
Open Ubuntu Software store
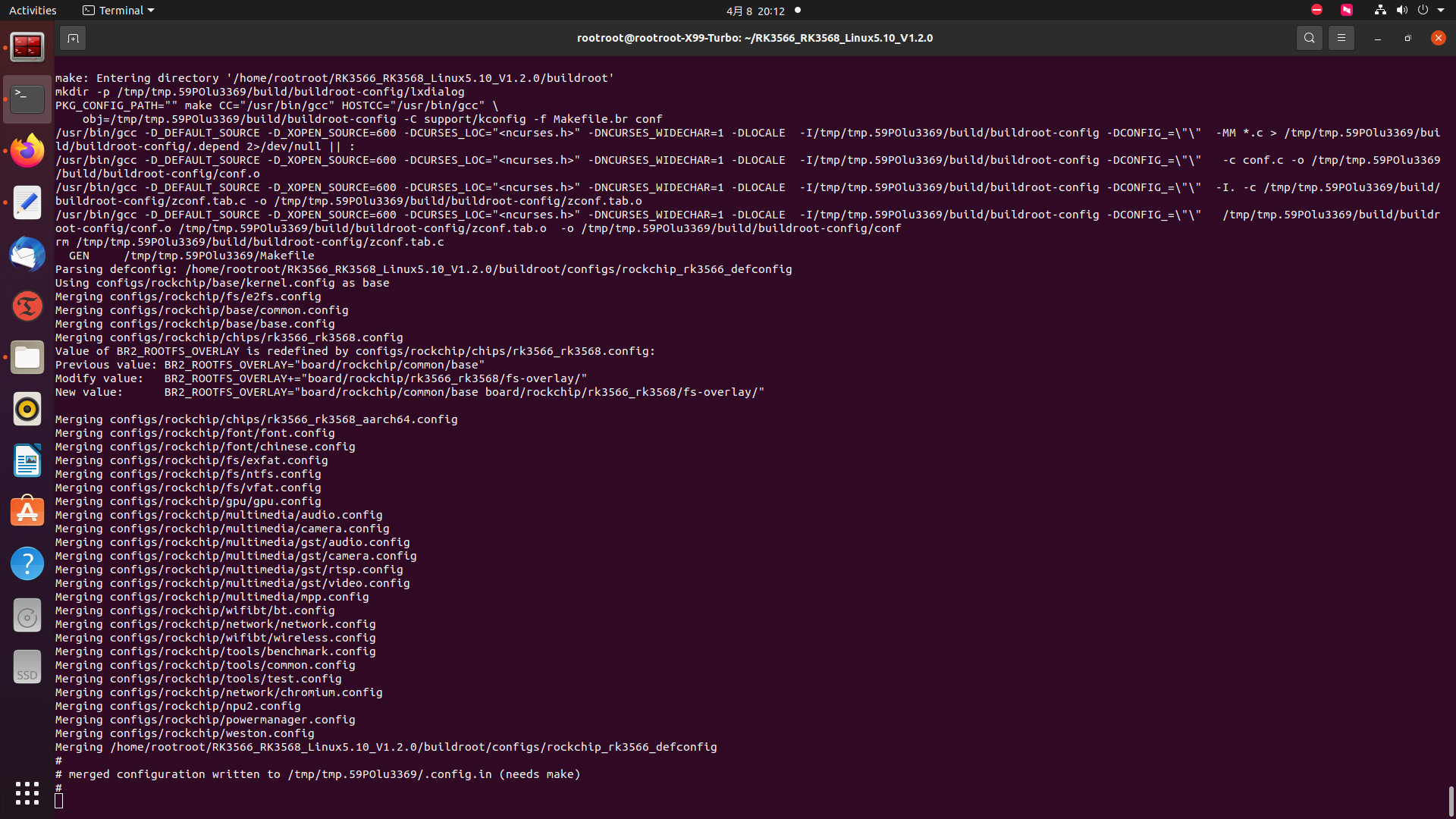point(27,512)
